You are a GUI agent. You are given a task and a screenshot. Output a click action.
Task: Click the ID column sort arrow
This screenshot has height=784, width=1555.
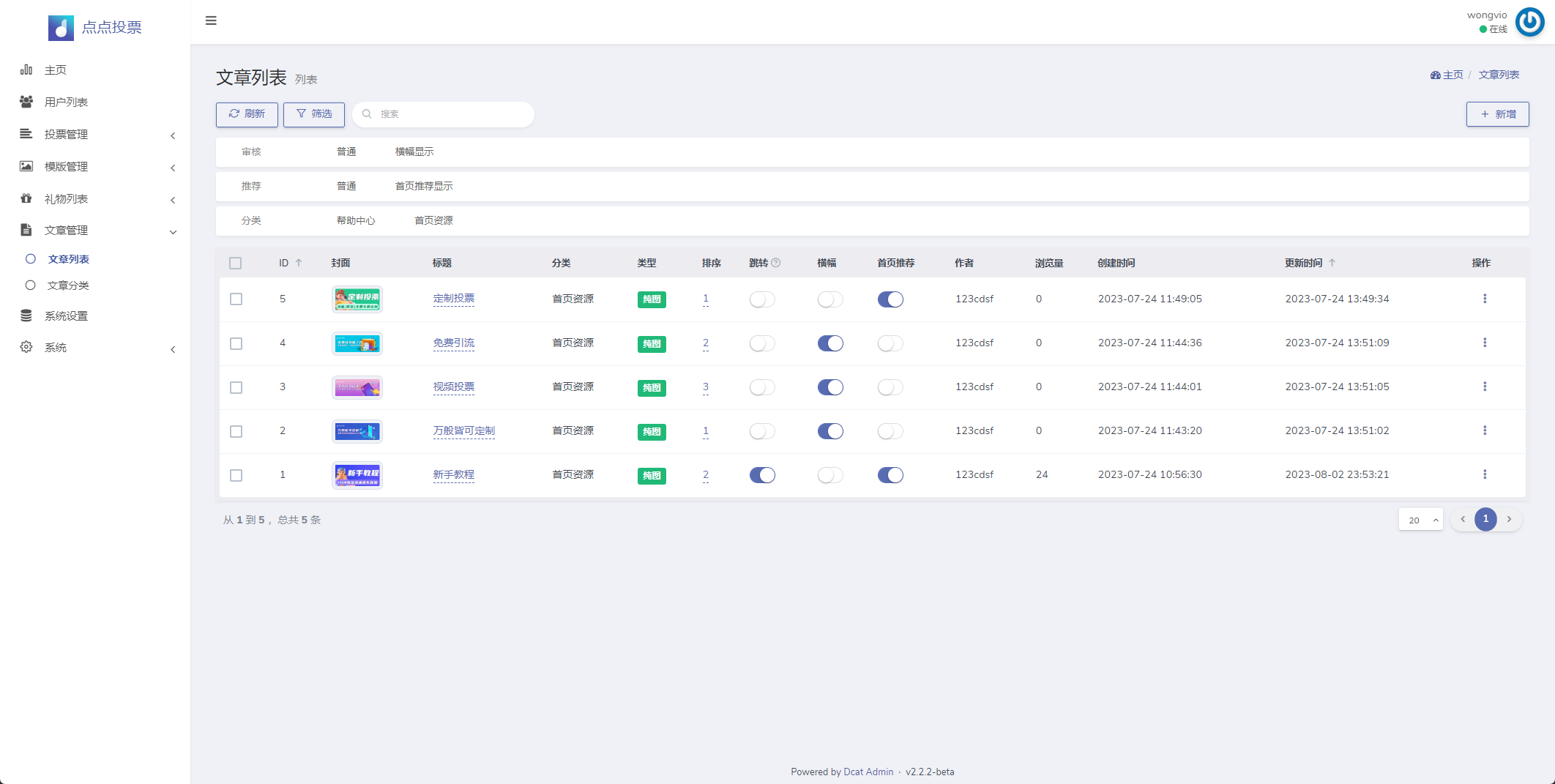(299, 263)
